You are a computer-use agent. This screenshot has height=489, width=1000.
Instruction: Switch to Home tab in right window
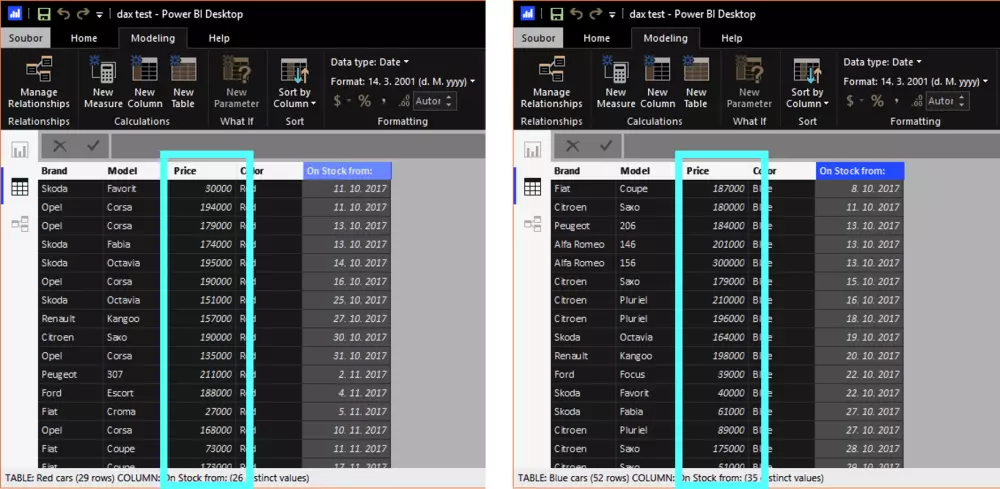(x=597, y=38)
